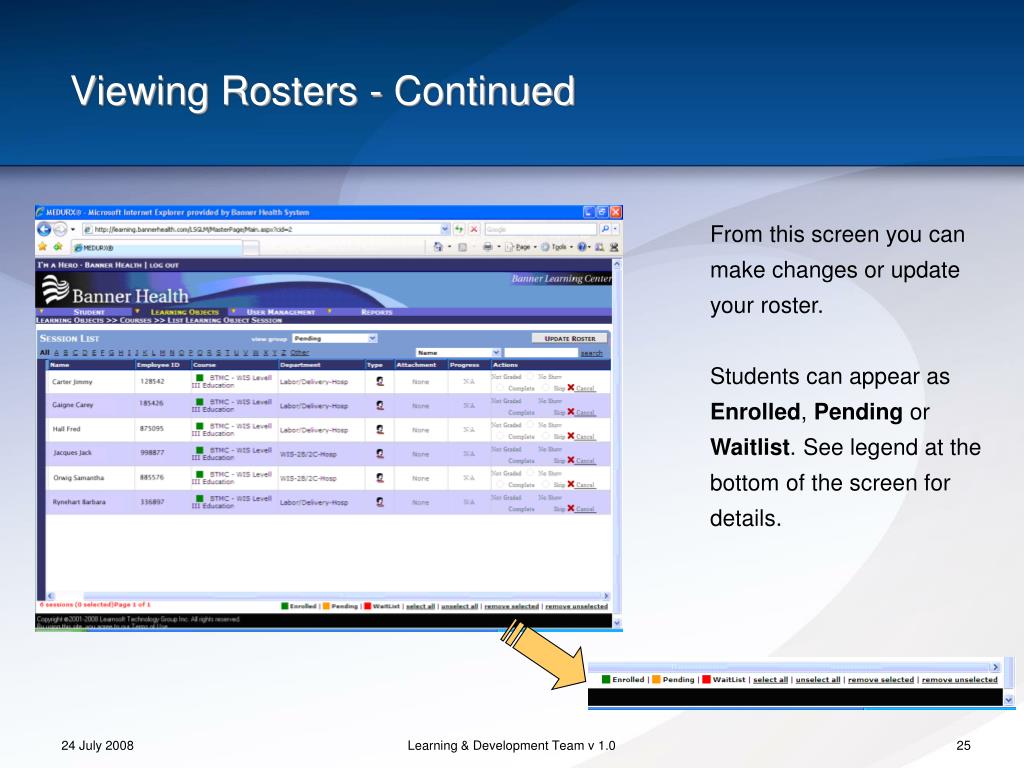The width and height of the screenshot is (1024, 768).
Task: Click the red X cancel icon for Jacques Jack
Action: point(571,460)
